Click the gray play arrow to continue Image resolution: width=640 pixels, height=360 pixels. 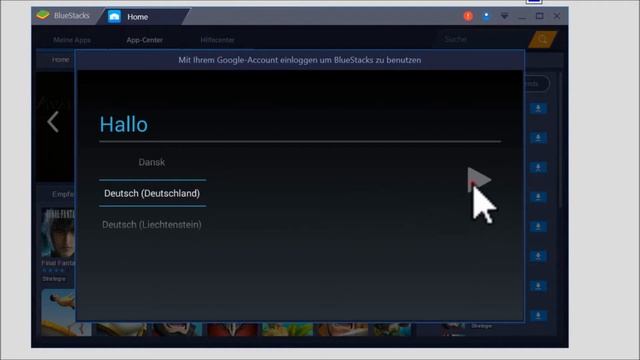(x=479, y=179)
